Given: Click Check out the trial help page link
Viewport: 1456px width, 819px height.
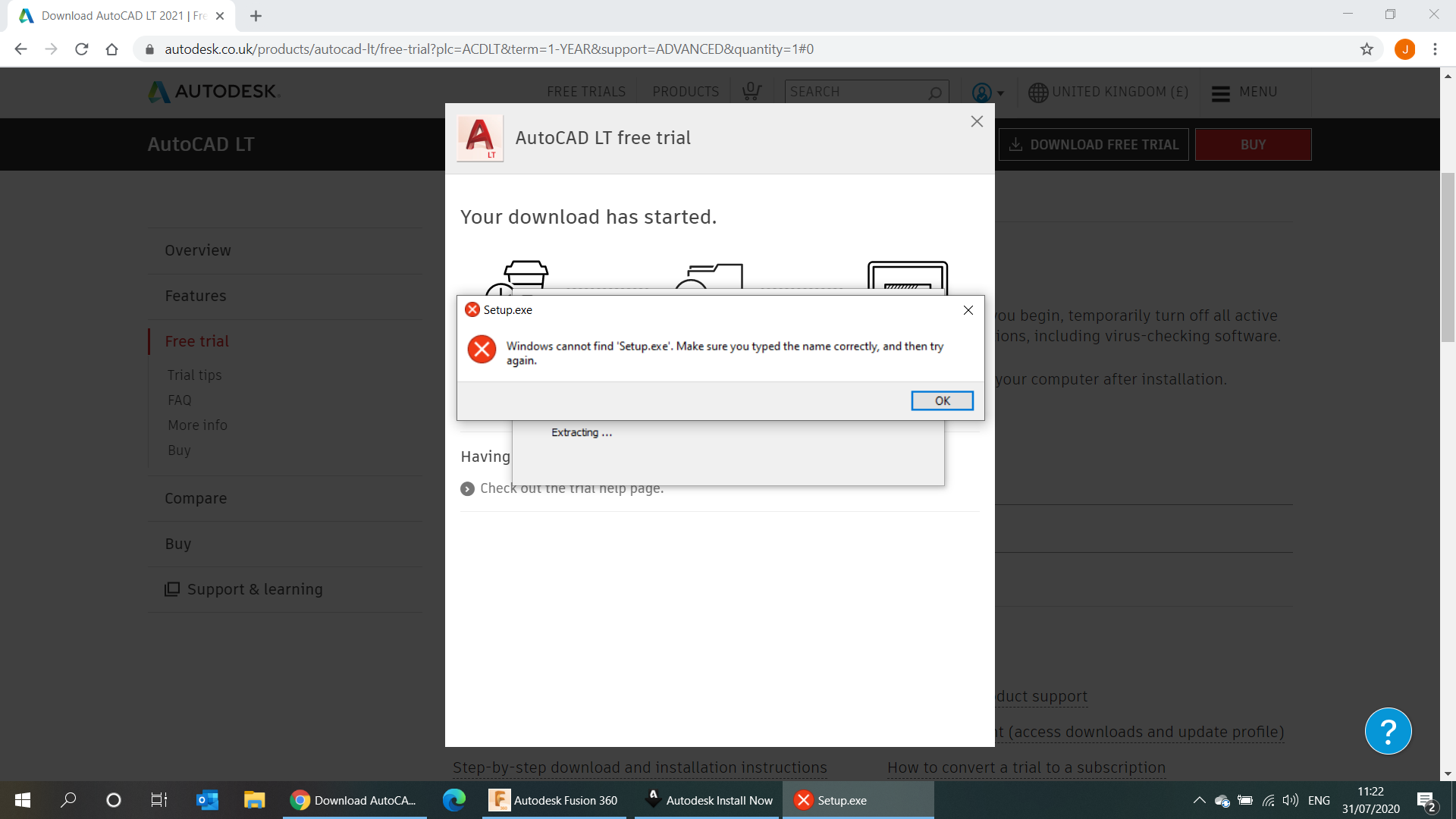Looking at the screenshot, I should pyautogui.click(x=572, y=488).
